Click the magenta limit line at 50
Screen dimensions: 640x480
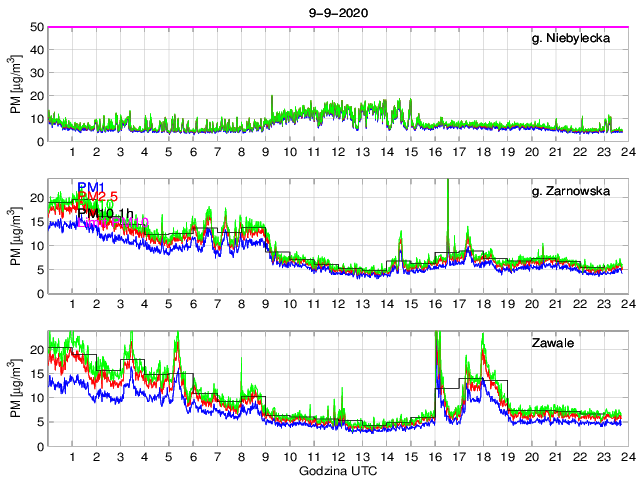pos(336,27)
